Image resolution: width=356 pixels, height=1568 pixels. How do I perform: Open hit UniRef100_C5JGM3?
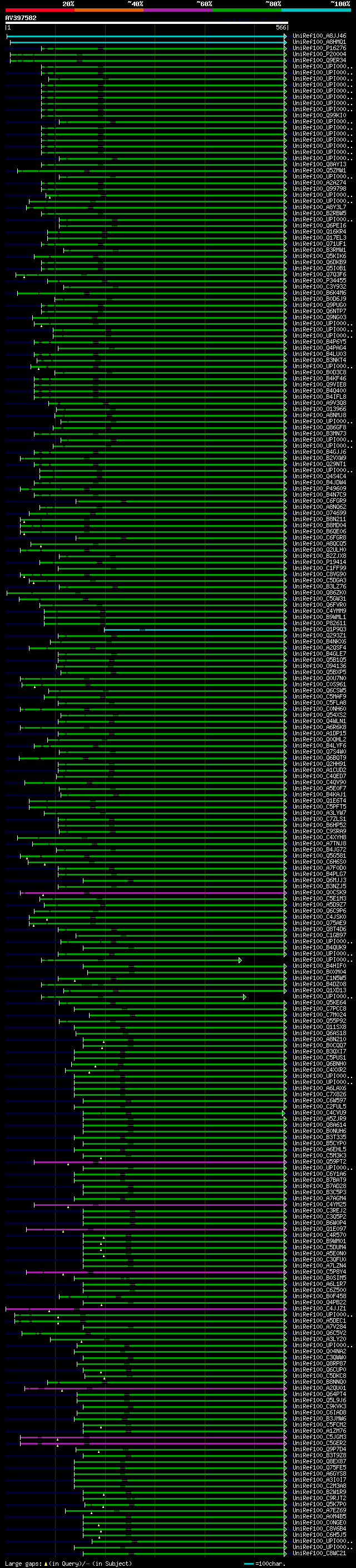[319, 1437]
